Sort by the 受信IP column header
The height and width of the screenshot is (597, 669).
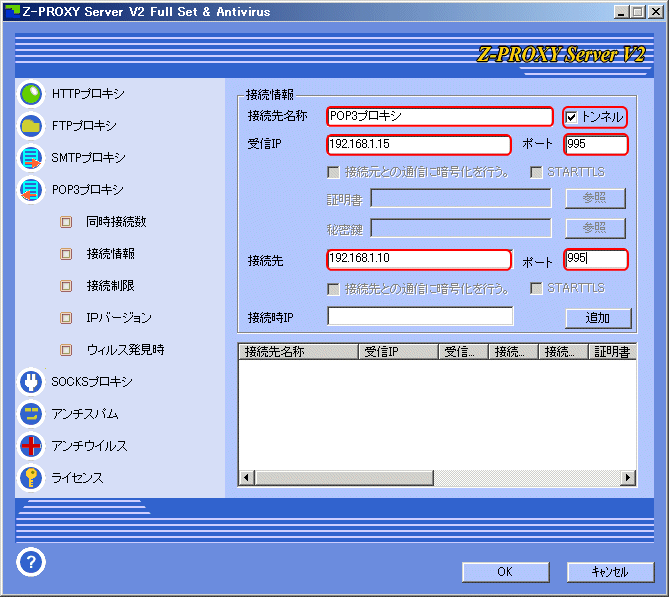pyautogui.click(x=398, y=352)
